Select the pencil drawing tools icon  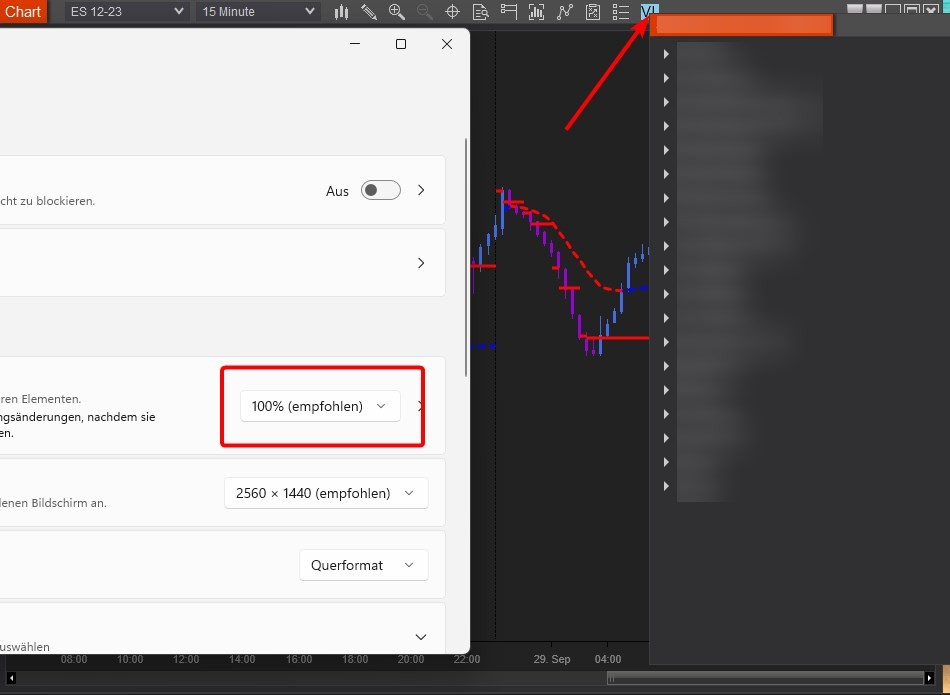click(368, 12)
